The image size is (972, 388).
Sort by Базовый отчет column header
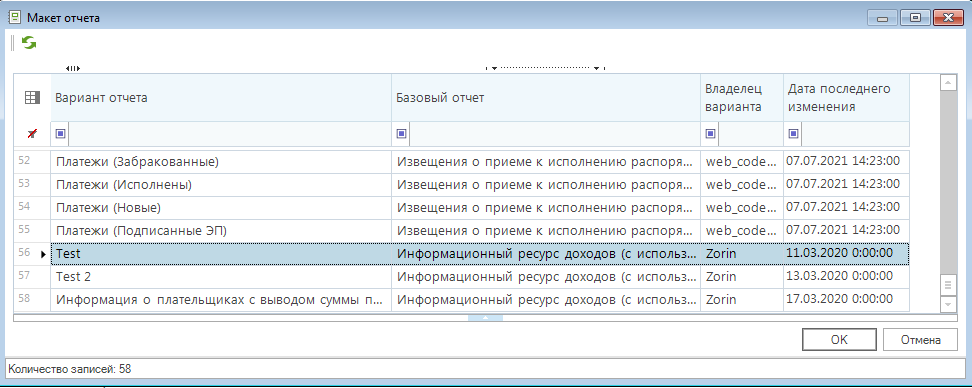(x=546, y=97)
